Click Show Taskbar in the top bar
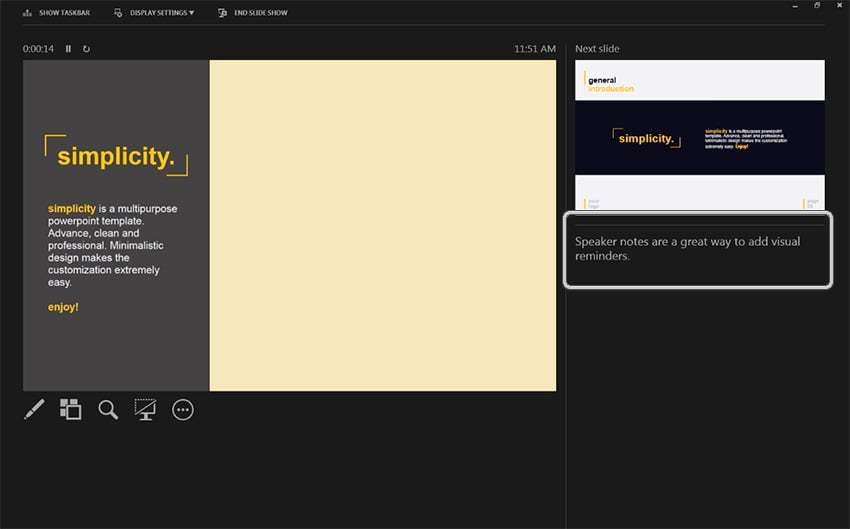850x529 pixels. (x=65, y=12)
